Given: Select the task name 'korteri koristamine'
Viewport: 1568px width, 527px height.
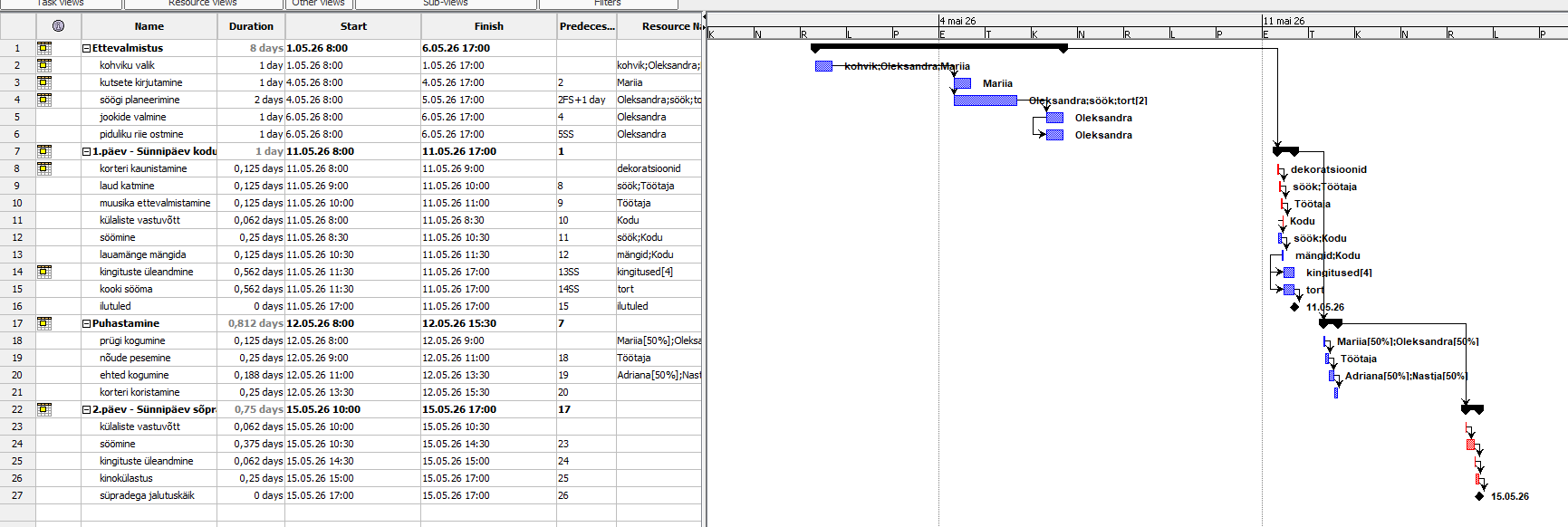Looking at the screenshot, I should click(x=139, y=392).
